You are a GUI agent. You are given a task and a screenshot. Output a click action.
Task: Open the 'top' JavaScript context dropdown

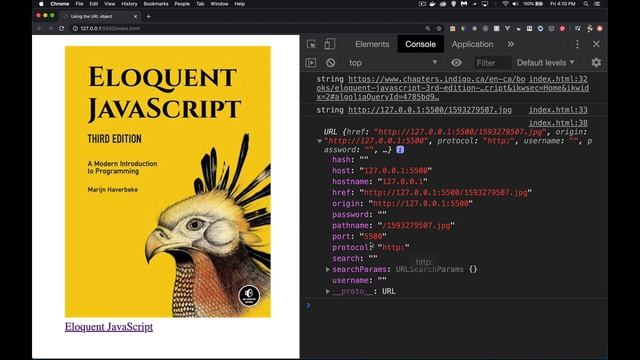(392, 62)
